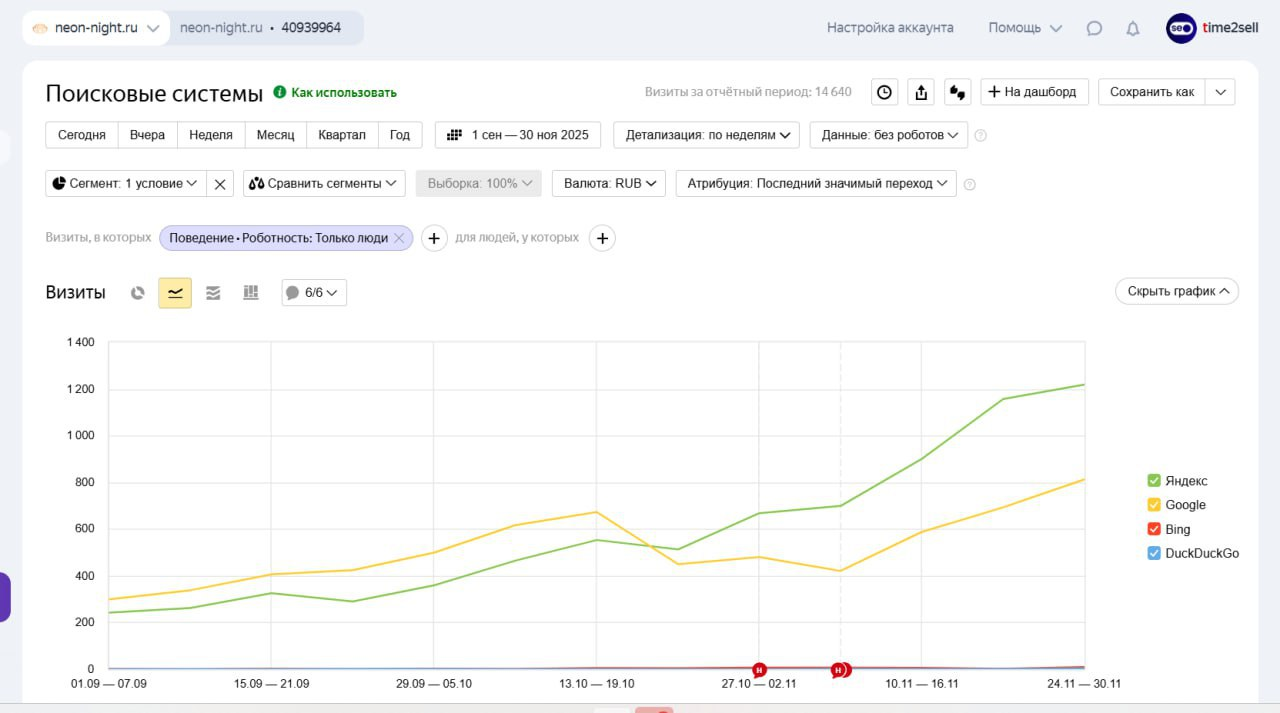Select the Месяц period tab

click(275, 135)
